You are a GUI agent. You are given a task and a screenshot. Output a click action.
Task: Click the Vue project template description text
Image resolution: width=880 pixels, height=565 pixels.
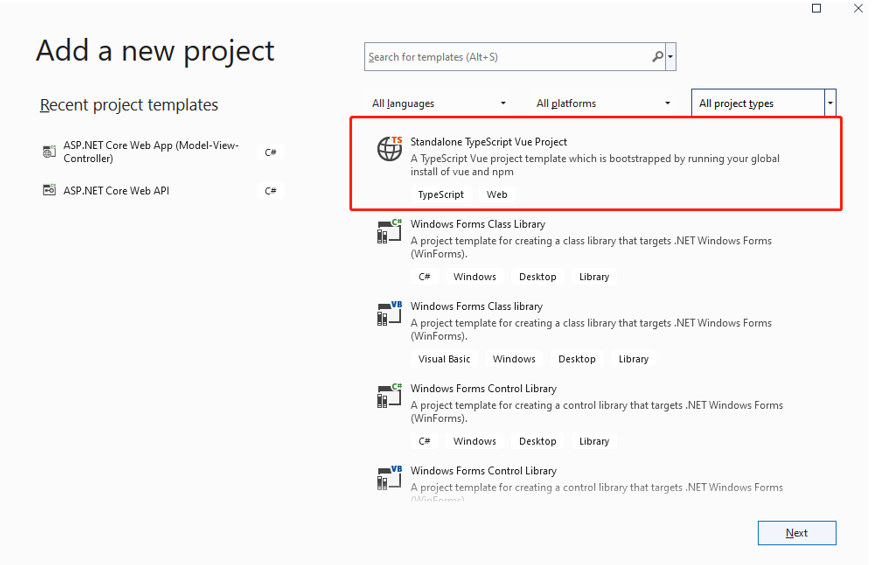(x=595, y=165)
